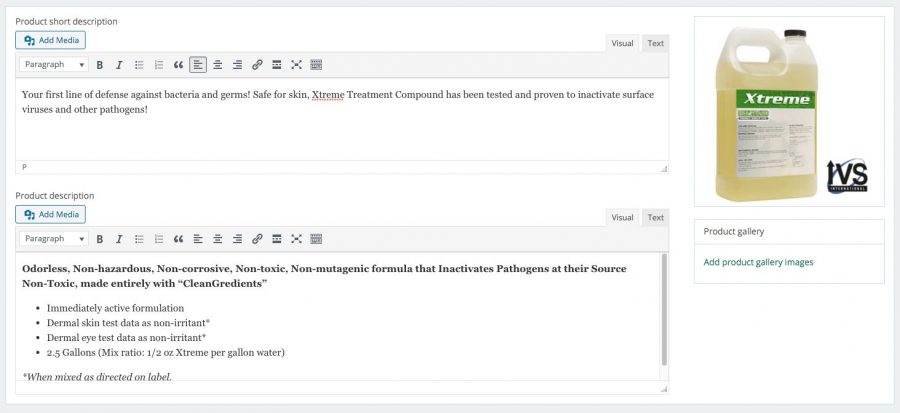Center align text in product description editor
900x413 pixels.
(x=217, y=239)
